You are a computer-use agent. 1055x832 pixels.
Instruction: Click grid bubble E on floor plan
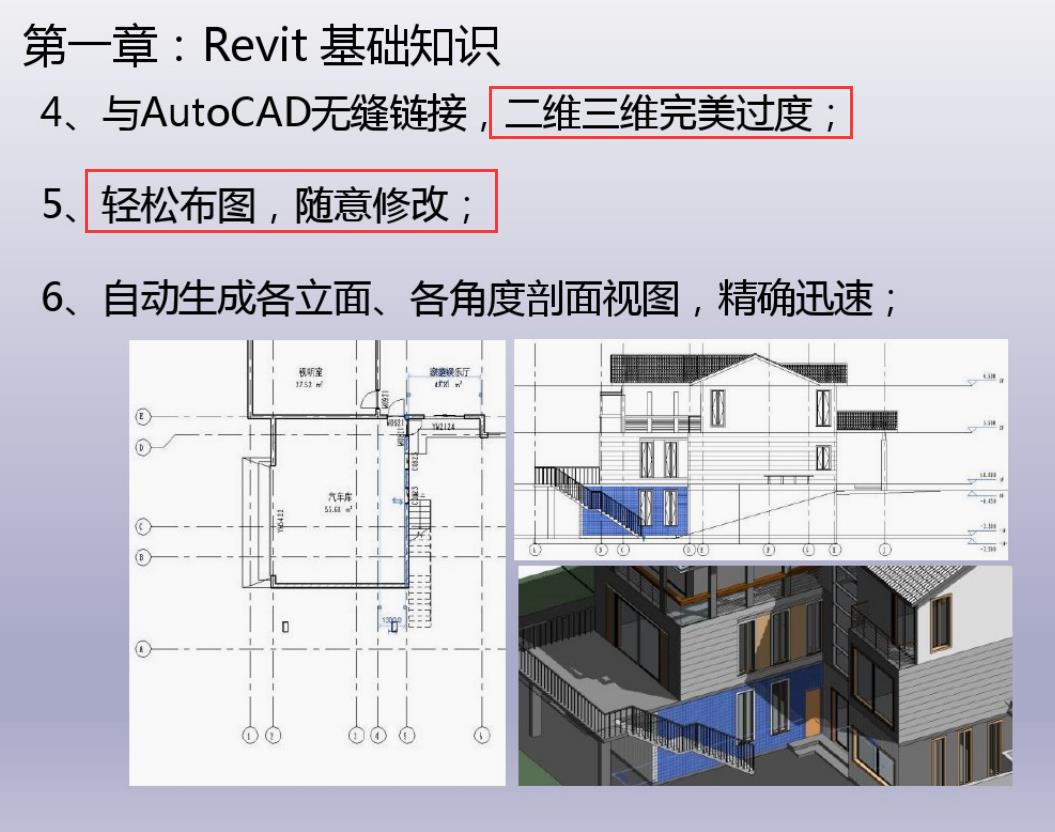coord(142,416)
